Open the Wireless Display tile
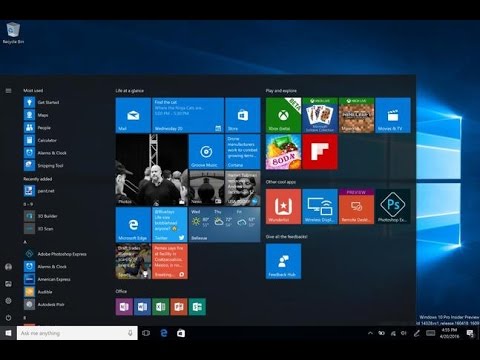Image resolution: width=480 pixels, height=360 pixels. pyautogui.click(x=320, y=206)
